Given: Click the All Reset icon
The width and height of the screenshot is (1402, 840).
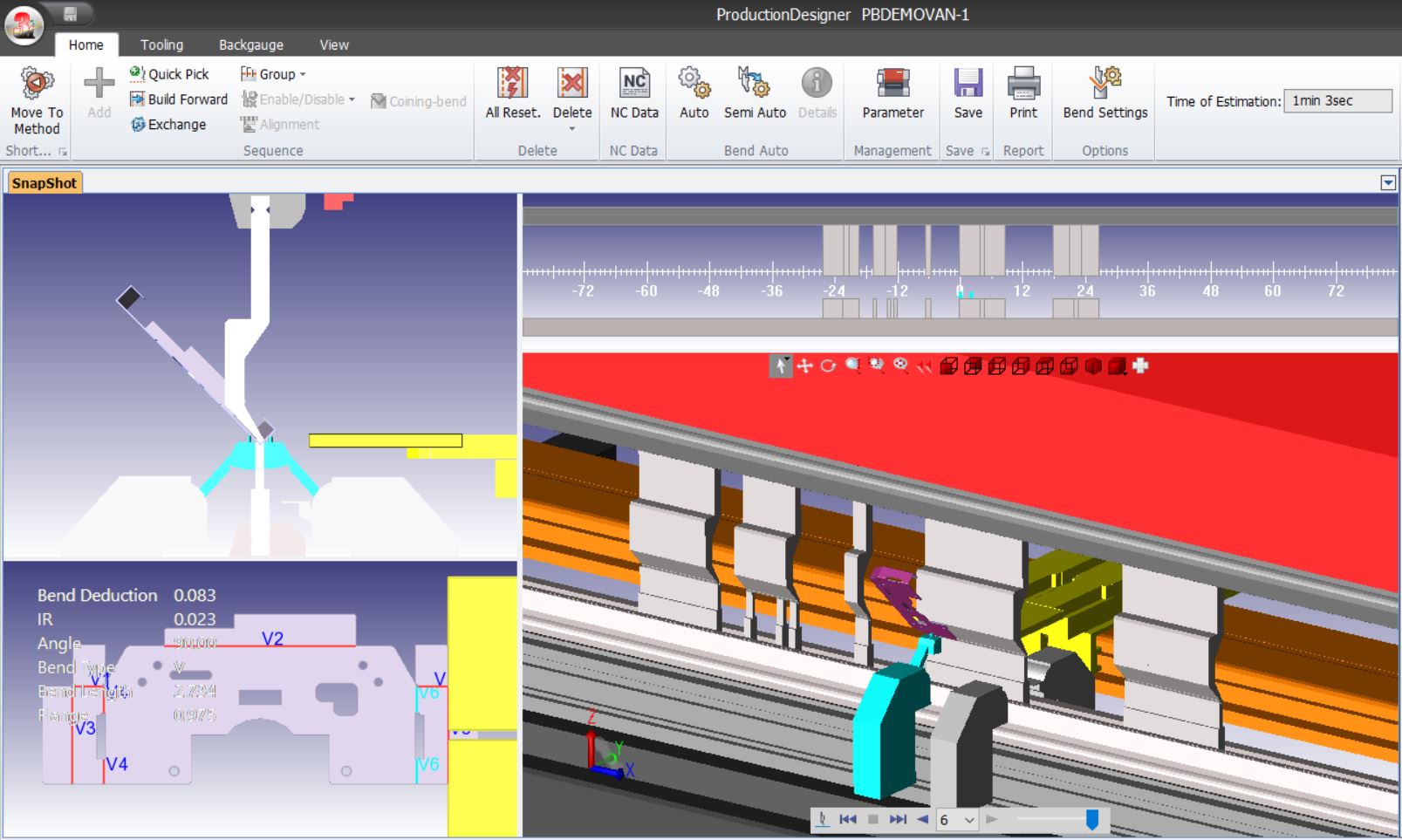Looking at the screenshot, I should (x=512, y=84).
